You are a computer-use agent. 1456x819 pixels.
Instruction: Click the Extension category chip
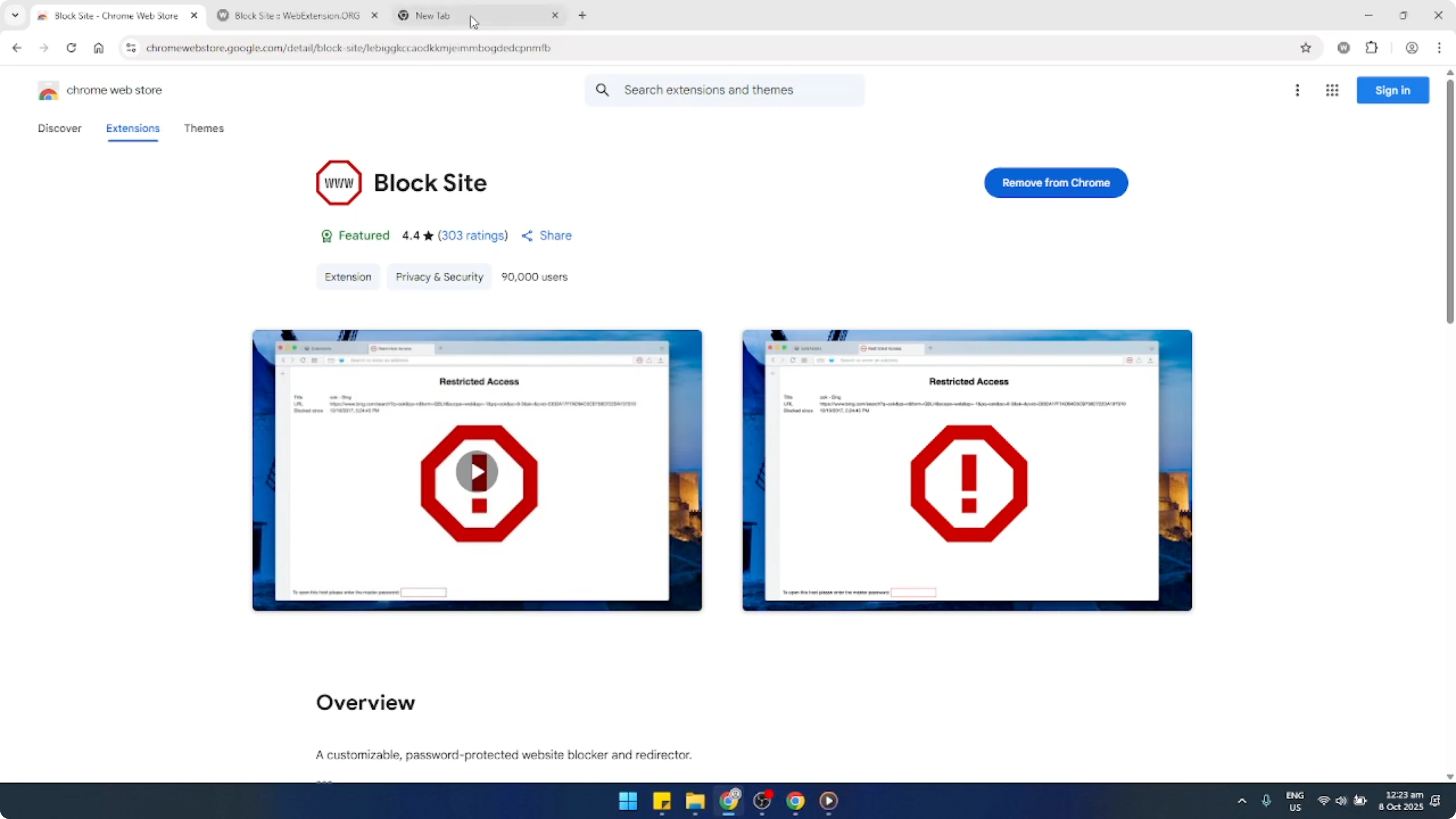(x=348, y=277)
